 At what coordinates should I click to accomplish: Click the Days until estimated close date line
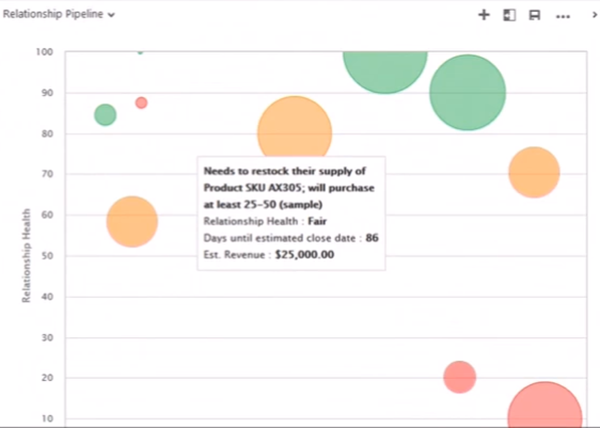(x=290, y=238)
